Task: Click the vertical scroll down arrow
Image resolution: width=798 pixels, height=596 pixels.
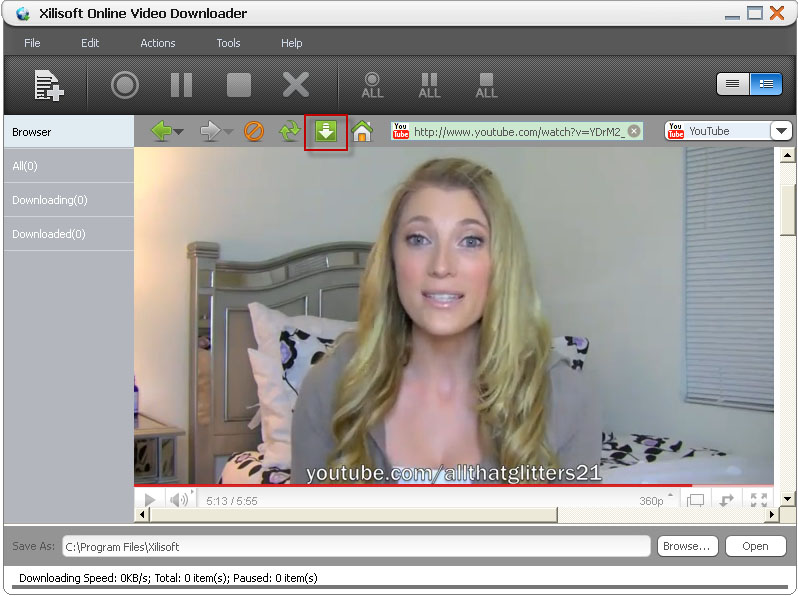Action: 787,499
